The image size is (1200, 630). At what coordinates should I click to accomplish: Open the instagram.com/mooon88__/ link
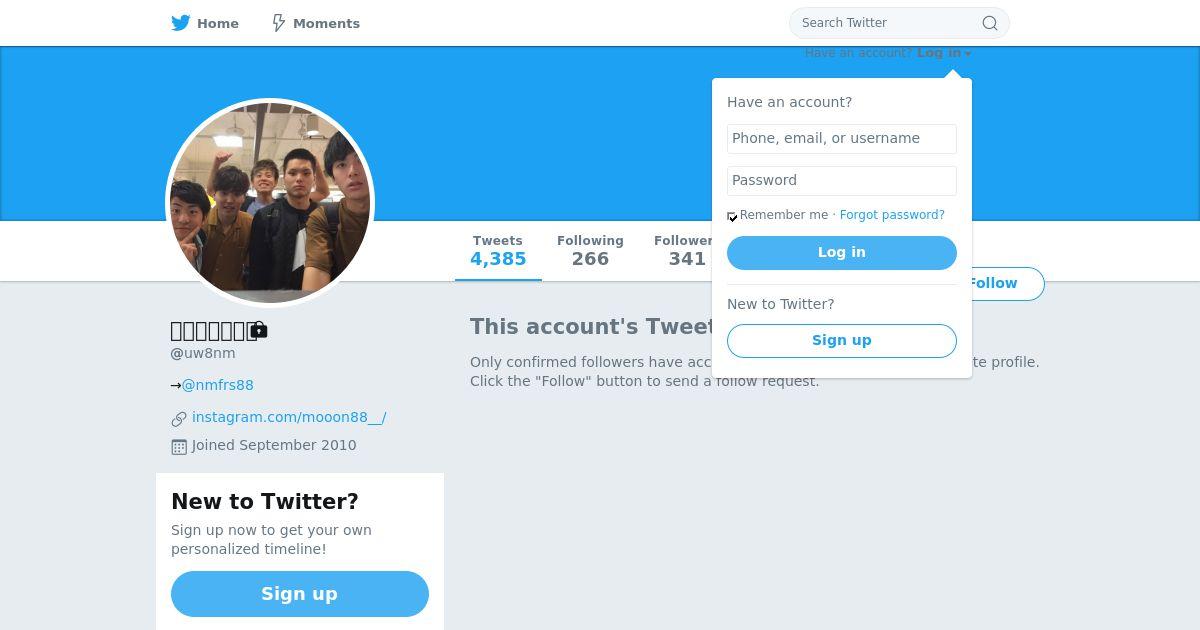coord(289,417)
